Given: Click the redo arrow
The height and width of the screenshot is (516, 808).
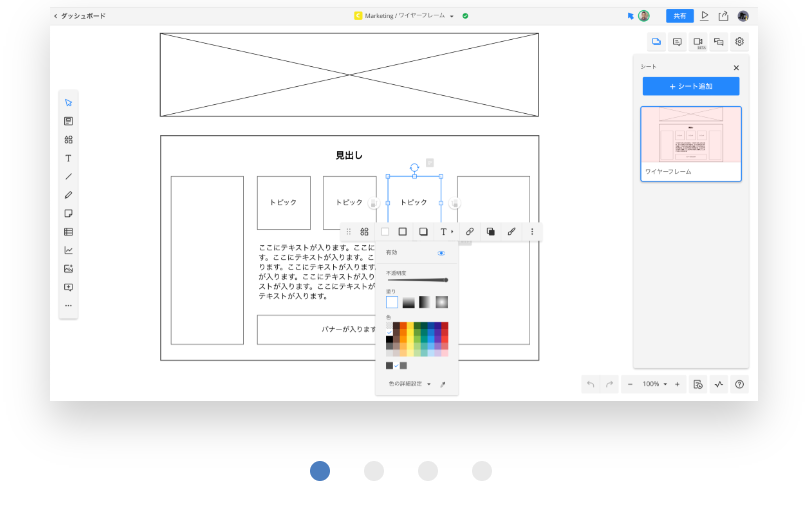Looking at the screenshot, I should coord(610,384).
